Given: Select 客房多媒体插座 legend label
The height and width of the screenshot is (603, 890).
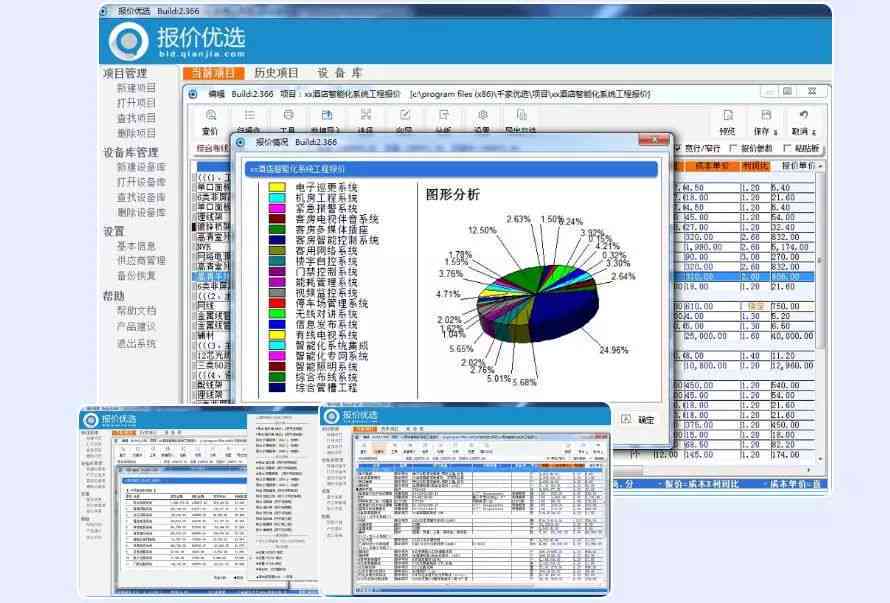Looking at the screenshot, I should (331, 230).
